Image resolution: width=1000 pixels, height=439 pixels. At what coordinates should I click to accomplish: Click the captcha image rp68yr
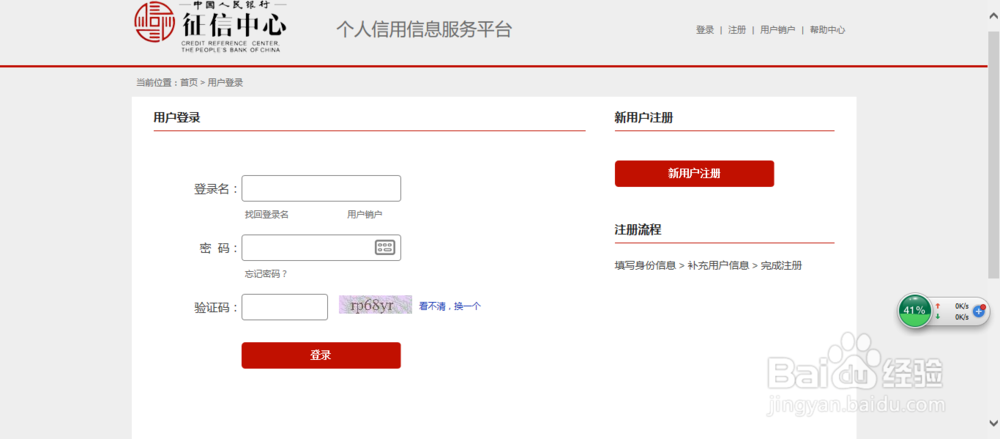(x=375, y=305)
